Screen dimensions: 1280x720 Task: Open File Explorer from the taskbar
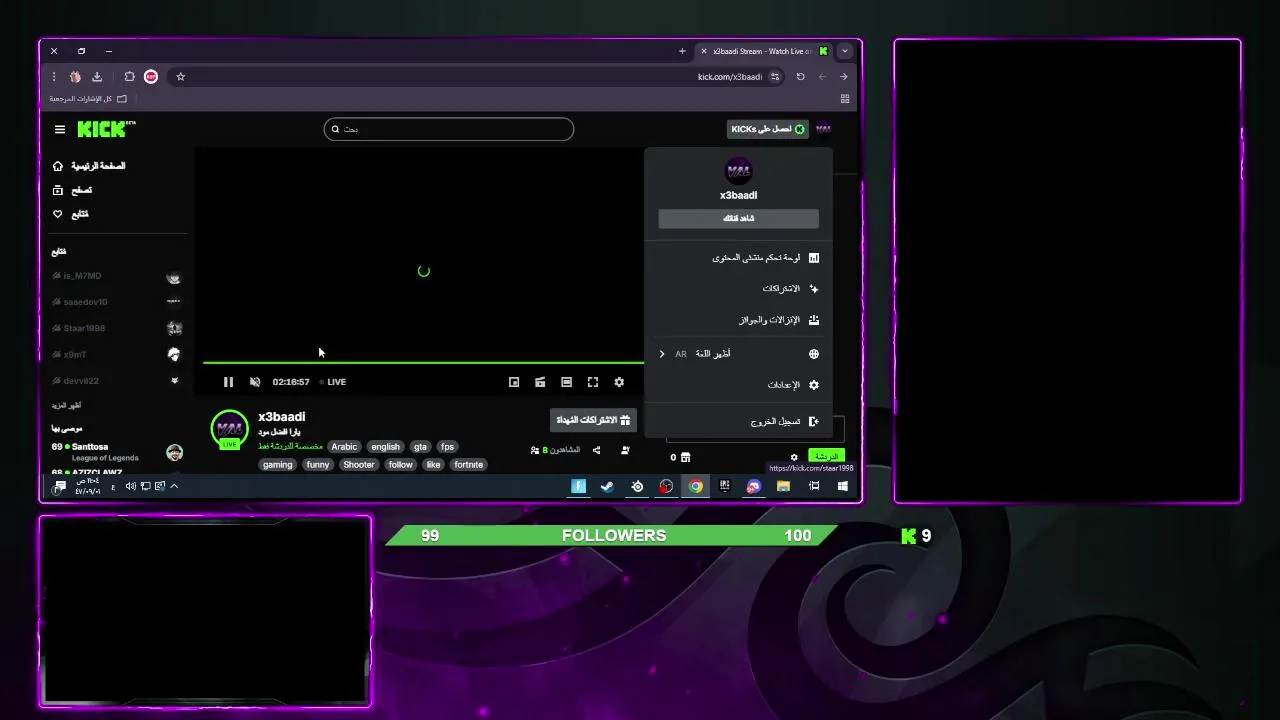pyautogui.click(x=784, y=486)
